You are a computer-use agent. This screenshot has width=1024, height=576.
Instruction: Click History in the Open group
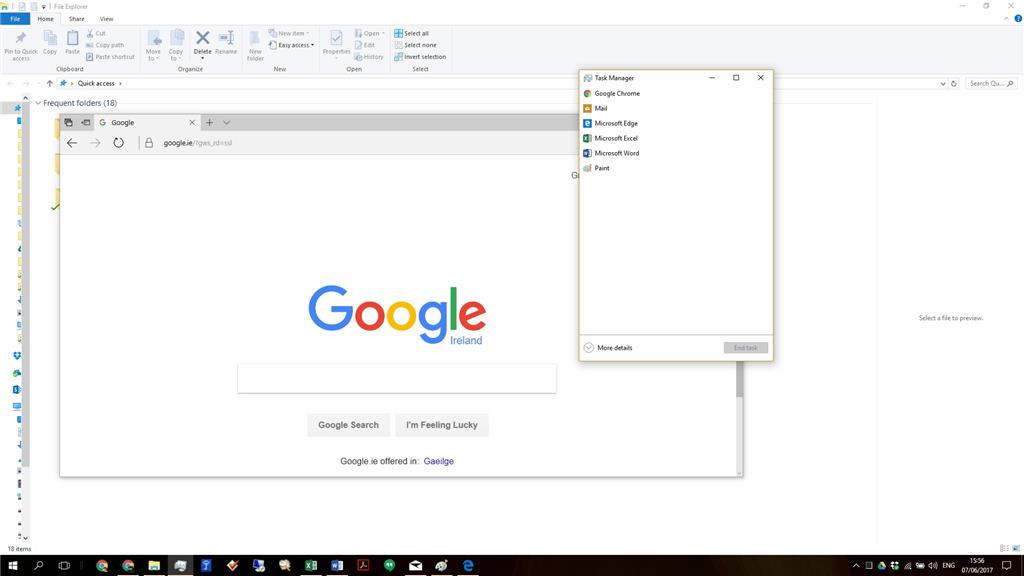pos(369,57)
